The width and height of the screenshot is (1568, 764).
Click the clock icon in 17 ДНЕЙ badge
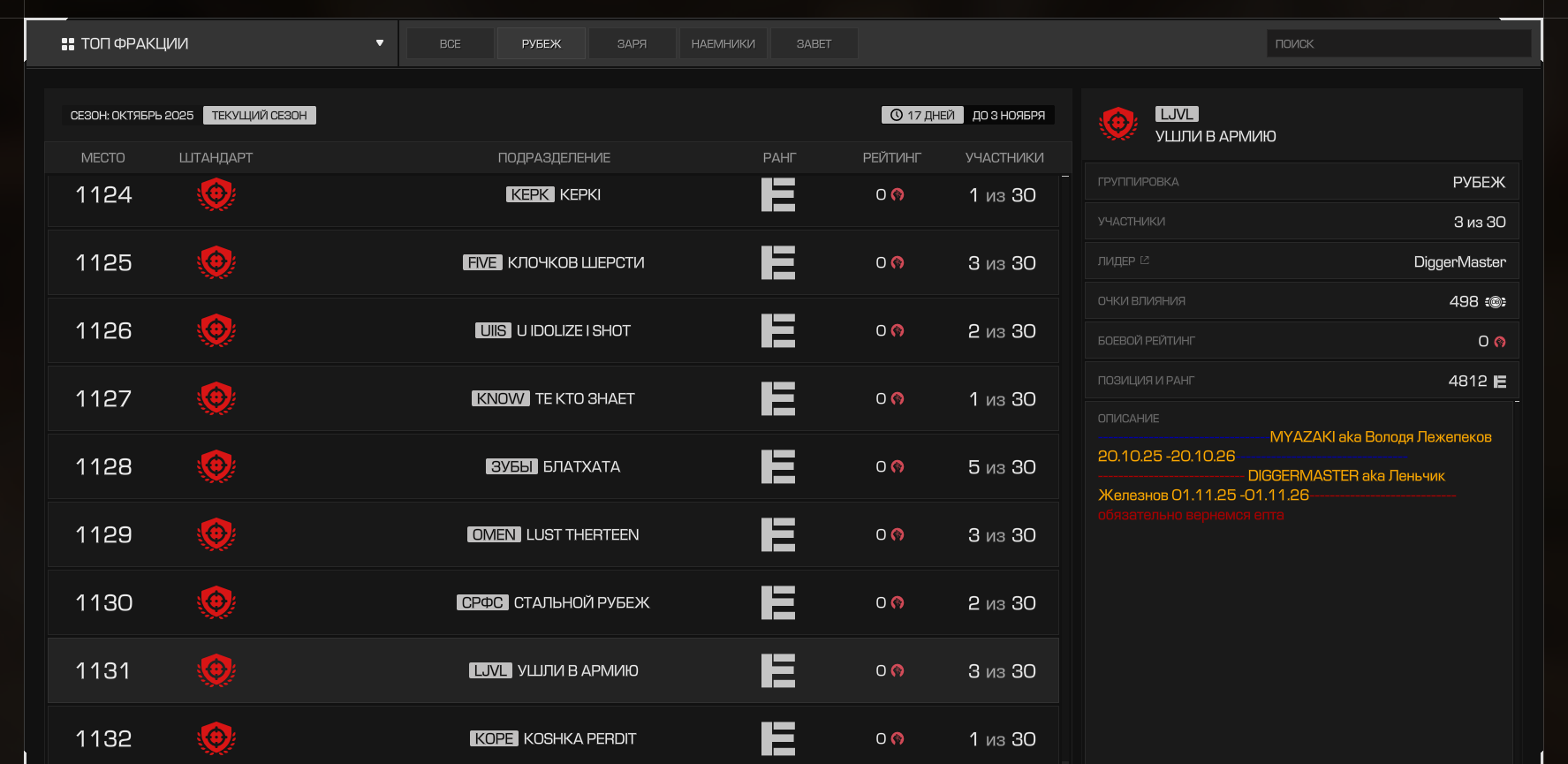(x=897, y=116)
